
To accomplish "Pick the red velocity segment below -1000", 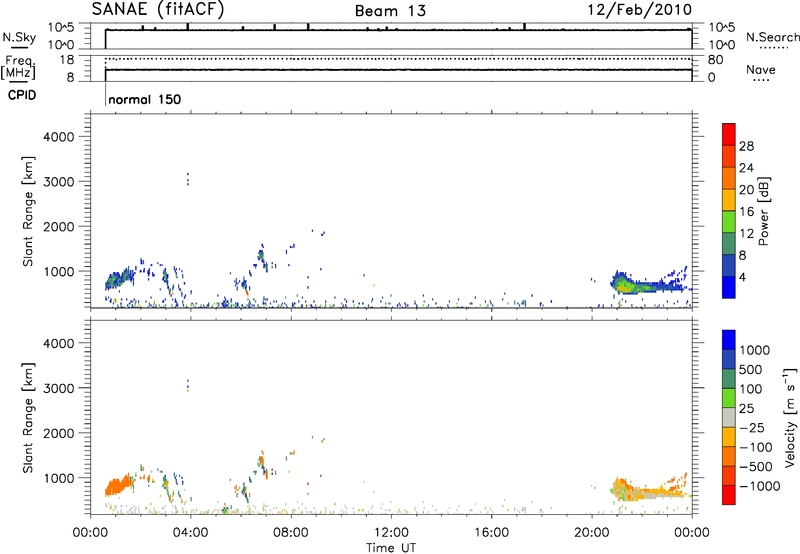I will 729,495.
